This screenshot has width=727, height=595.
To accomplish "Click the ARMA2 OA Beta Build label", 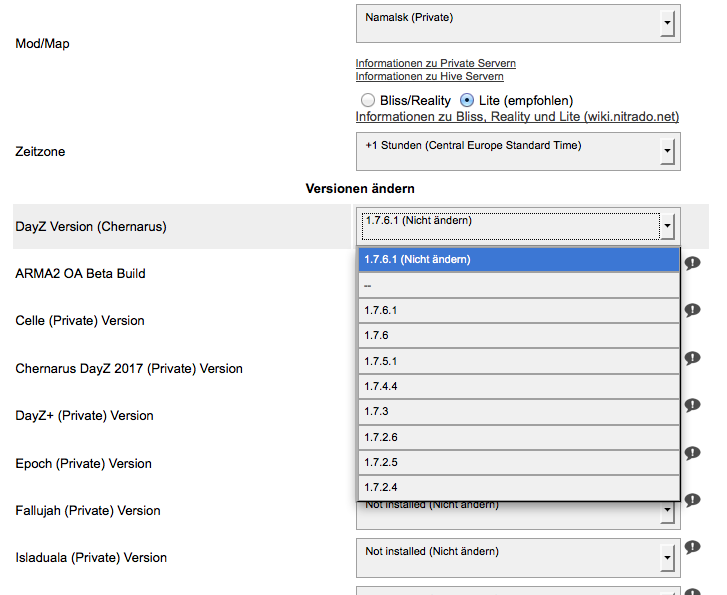I will (80, 274).
